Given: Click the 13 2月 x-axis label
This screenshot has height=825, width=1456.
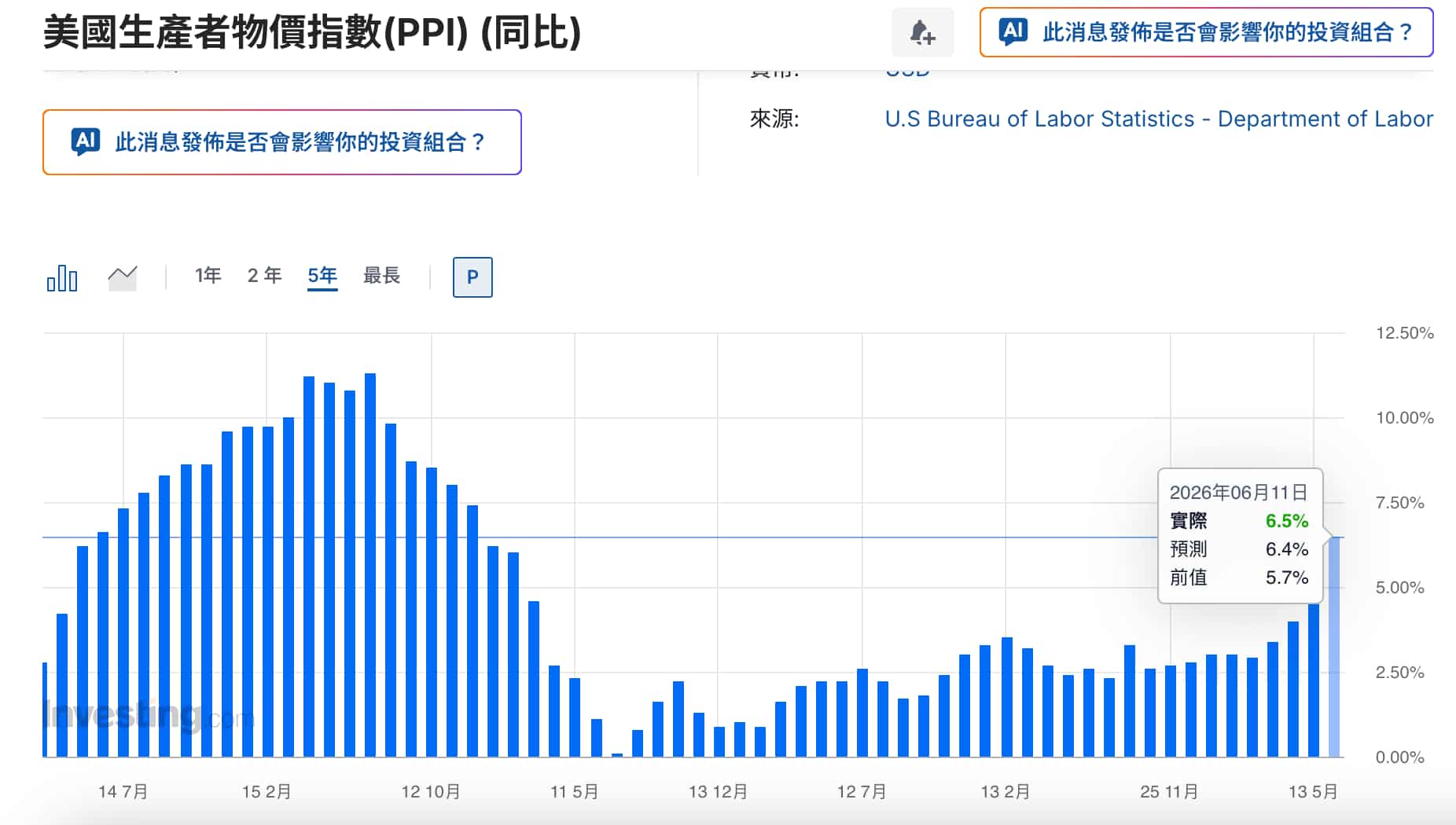Looking at the screenshot, I should click(1006, 791).
